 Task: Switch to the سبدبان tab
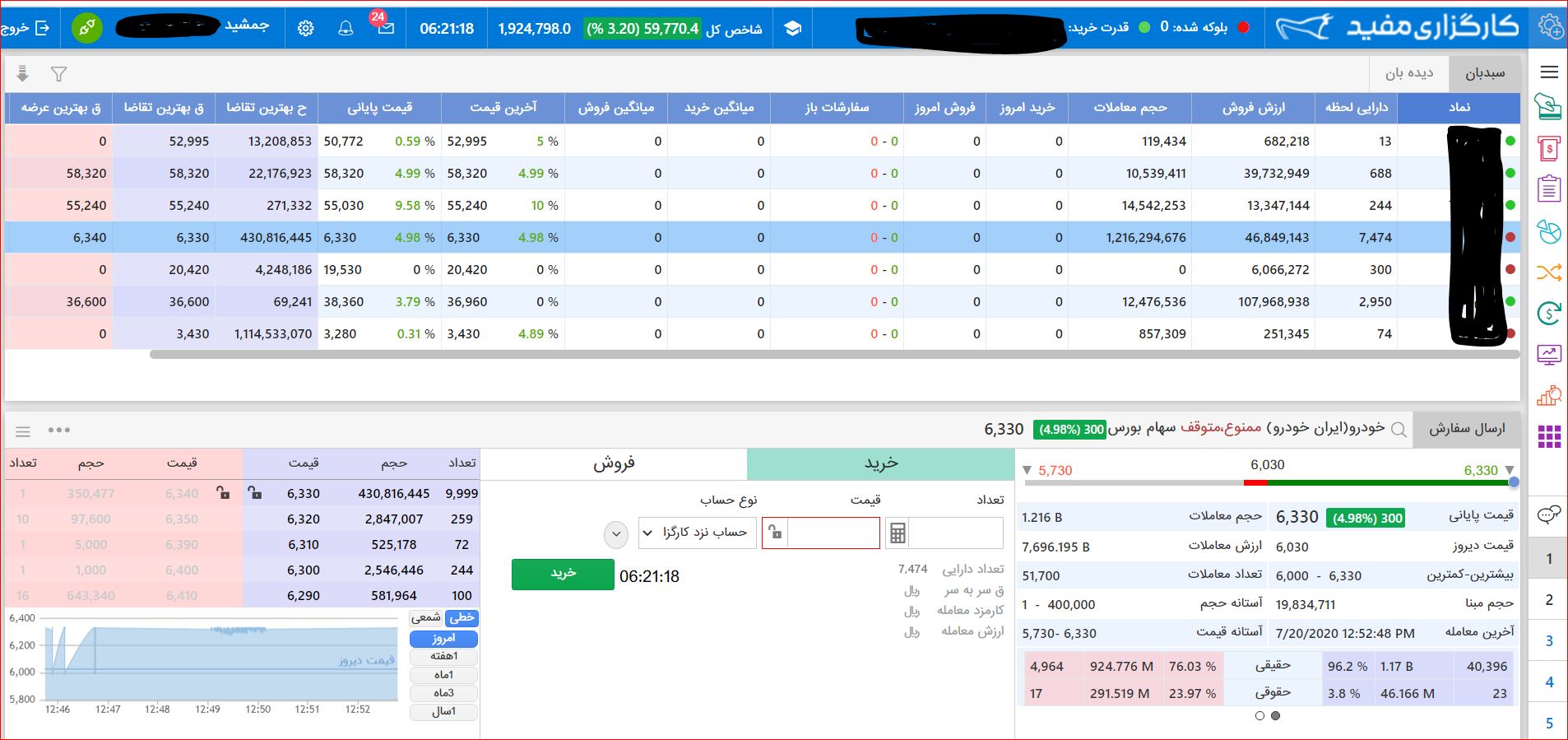pos(1485,73)
